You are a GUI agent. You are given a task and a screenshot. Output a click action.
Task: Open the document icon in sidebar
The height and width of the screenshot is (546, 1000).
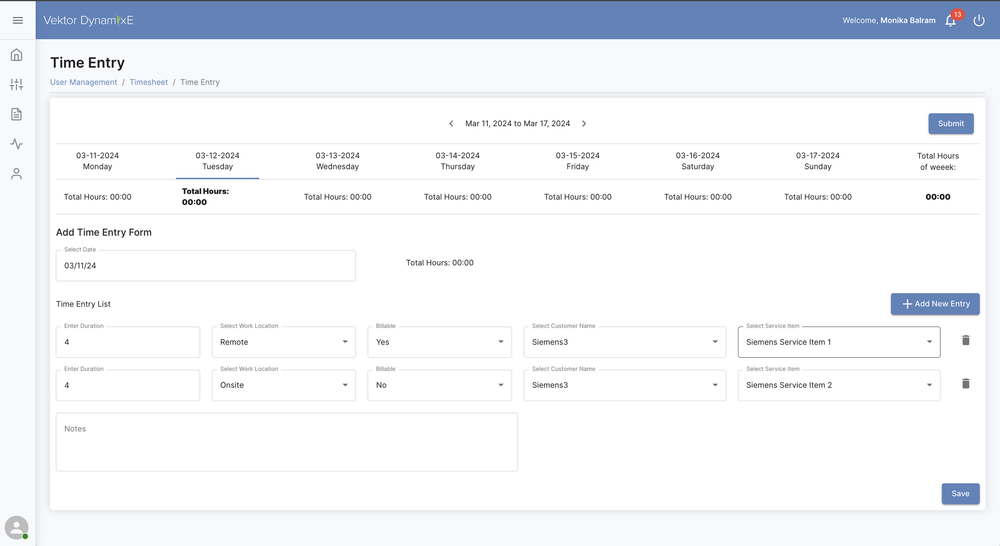[x=17, y=114]
